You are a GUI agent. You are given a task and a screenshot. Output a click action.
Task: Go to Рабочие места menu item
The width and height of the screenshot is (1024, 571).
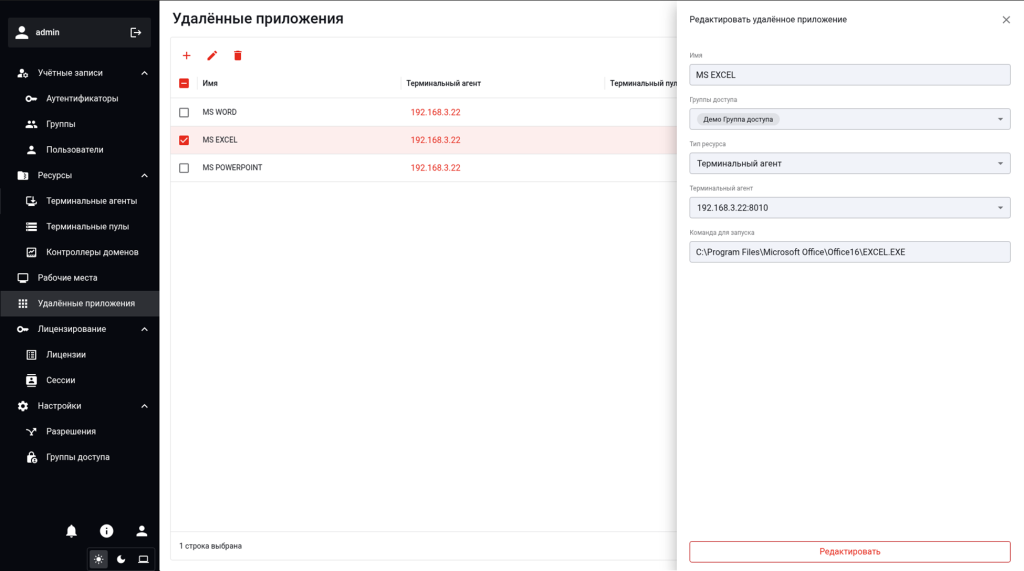(68, 278)
